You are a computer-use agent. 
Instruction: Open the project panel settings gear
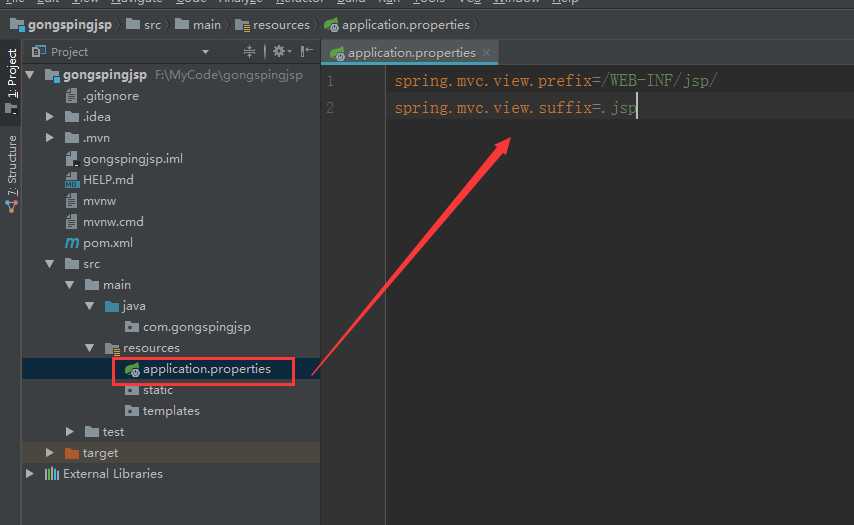point(280,51)
